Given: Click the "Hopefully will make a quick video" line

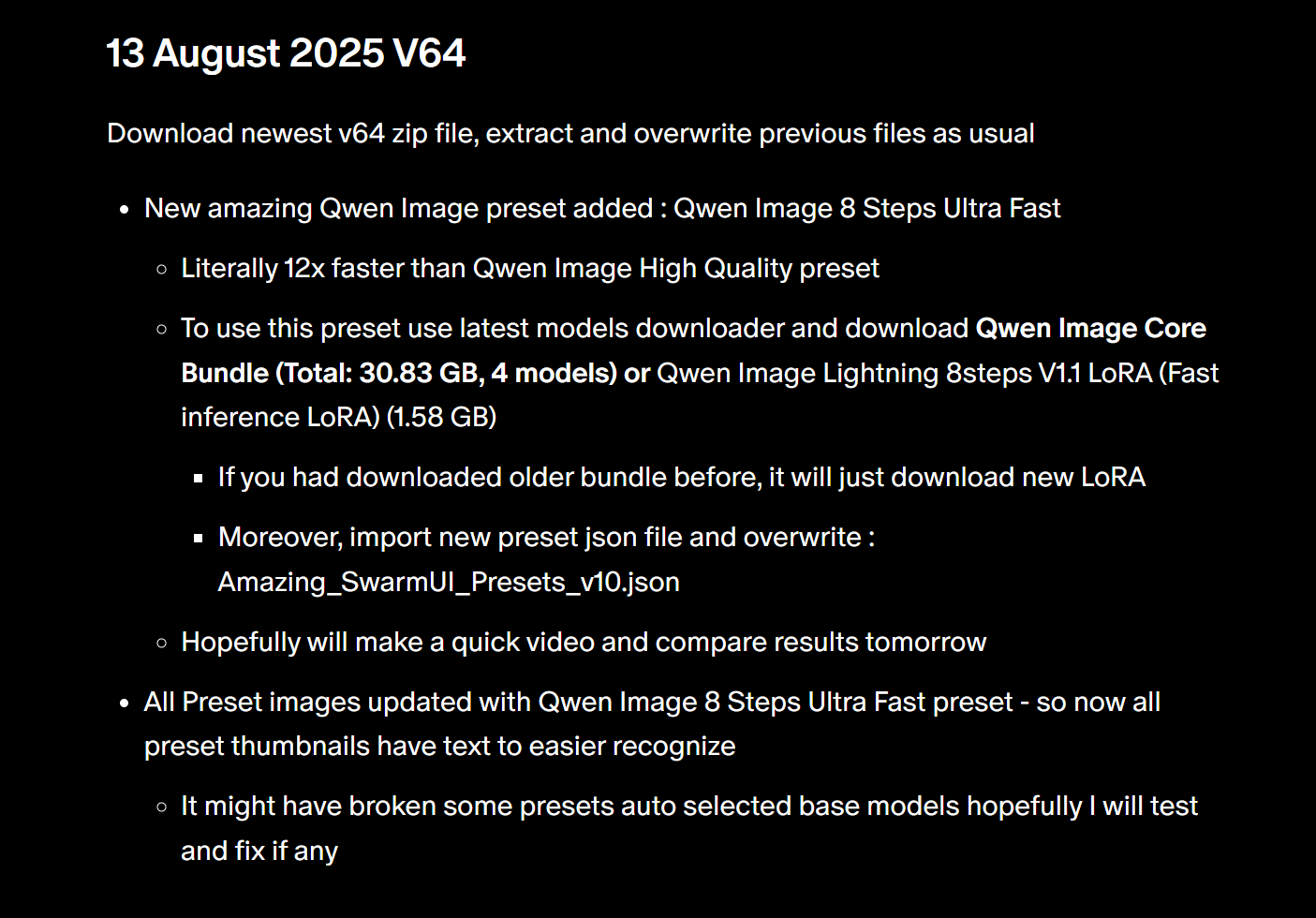Looking at the screenshot, I should 583,643.
